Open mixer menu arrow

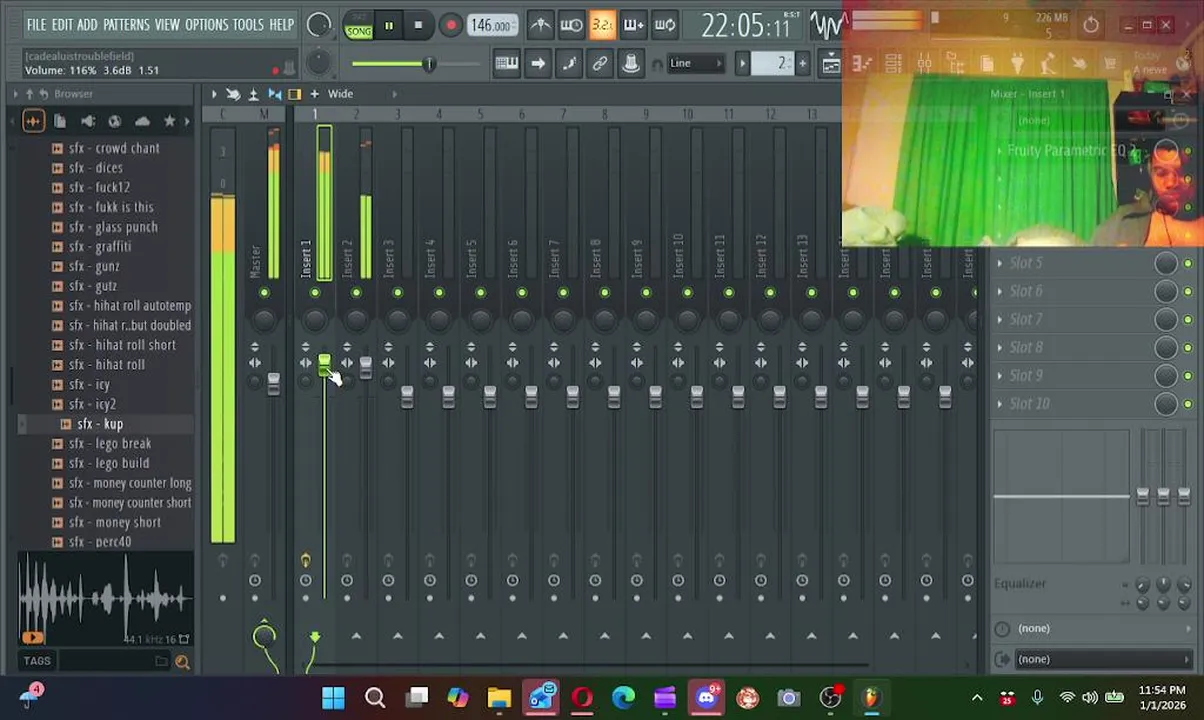tap(213, 93)
